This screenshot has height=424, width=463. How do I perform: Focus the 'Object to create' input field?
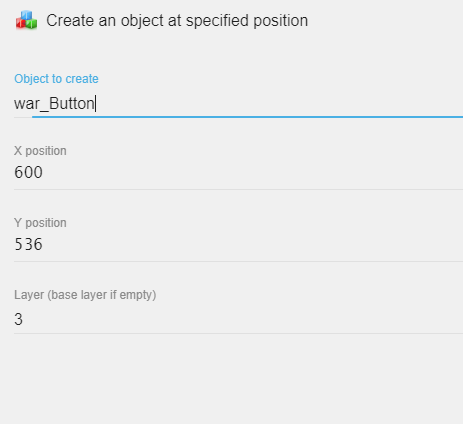point(238,104)
